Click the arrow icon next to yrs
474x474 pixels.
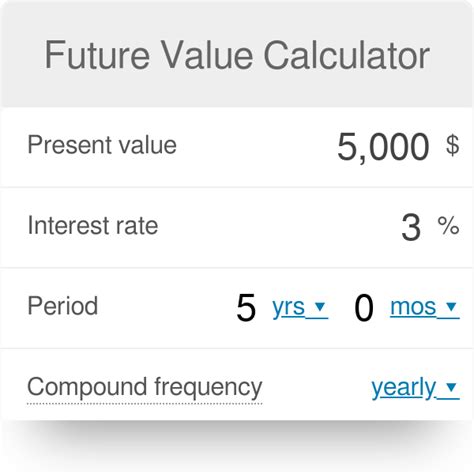pos(320,306)
